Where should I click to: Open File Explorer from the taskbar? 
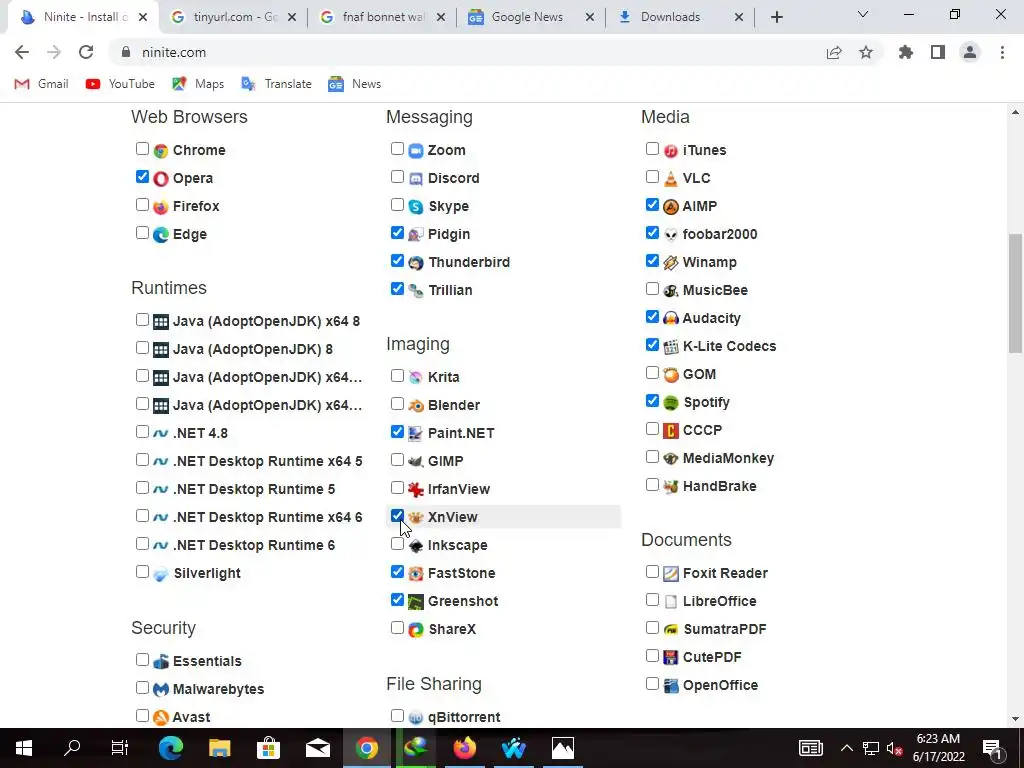pos(219,748)
